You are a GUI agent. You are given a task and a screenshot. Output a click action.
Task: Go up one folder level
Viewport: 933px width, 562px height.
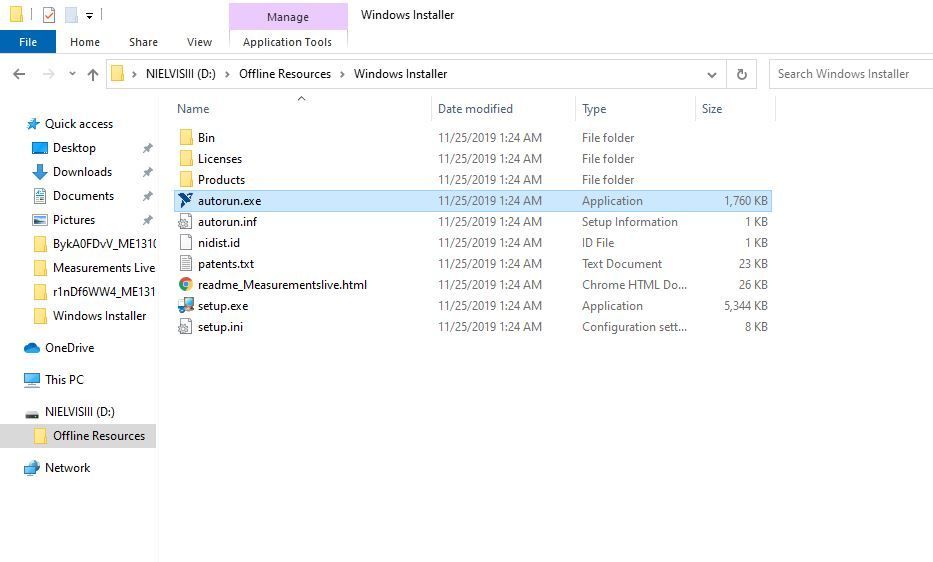[93, 74]
